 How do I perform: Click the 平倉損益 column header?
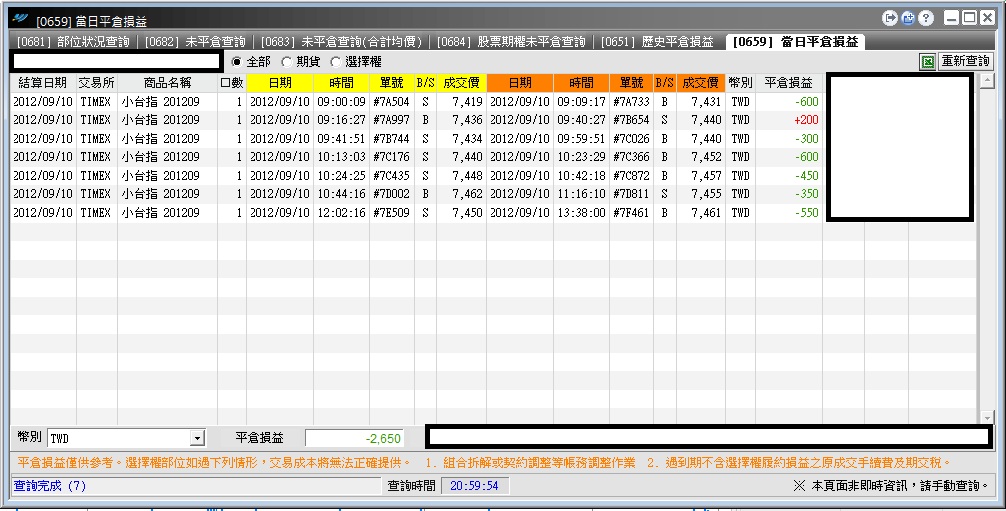[x=789, y=83]
